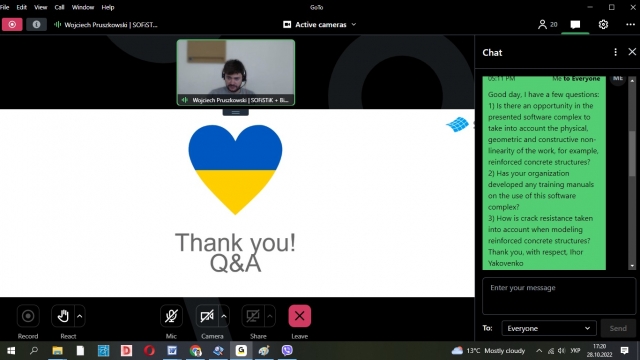This screenshot has width=640, height=360.
Task: Click the Enter your message field
Action: coord(559,296)
